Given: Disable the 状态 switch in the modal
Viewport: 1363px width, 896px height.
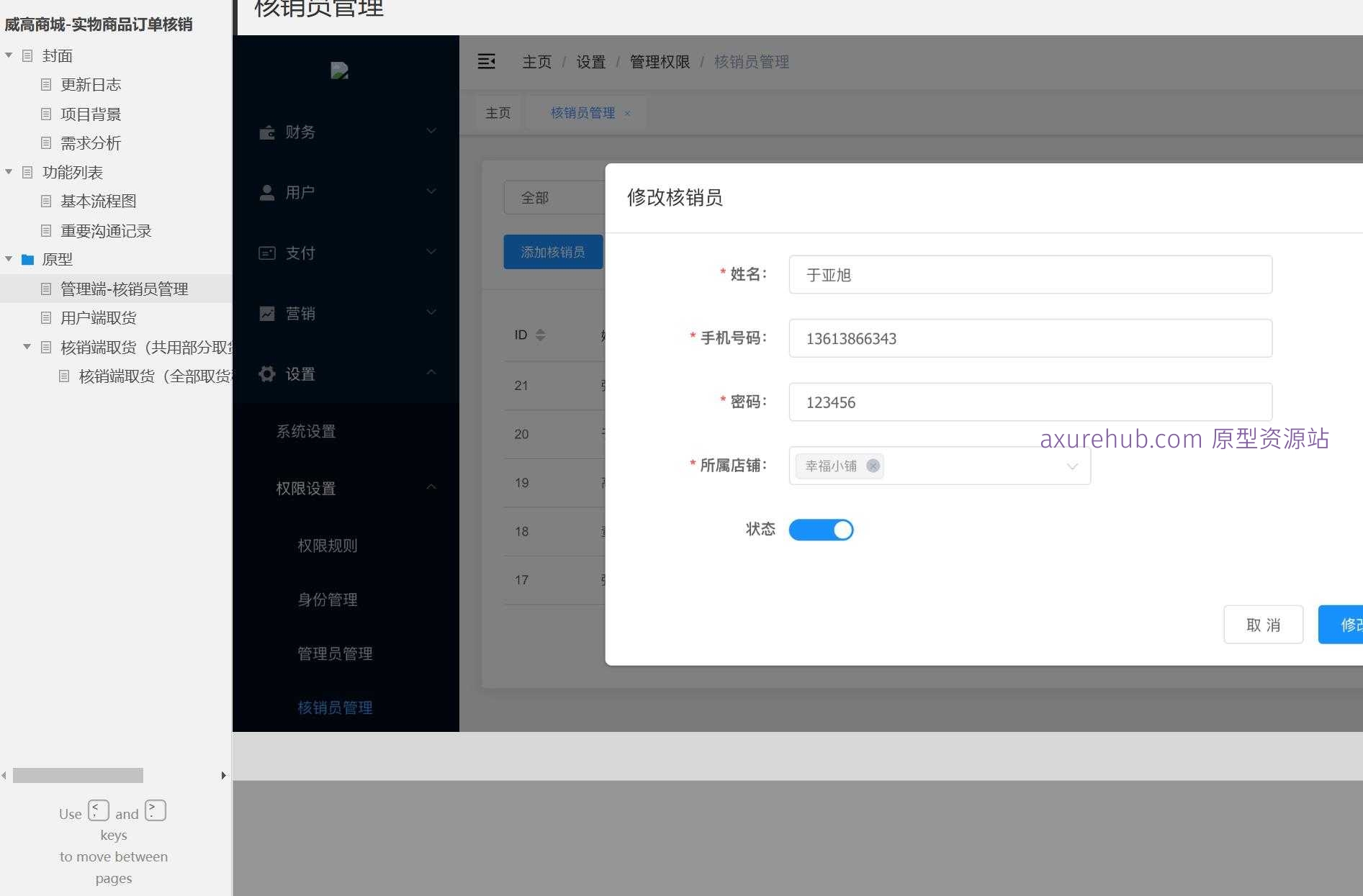Looking at the screenshot, I should tap(821, 530).
